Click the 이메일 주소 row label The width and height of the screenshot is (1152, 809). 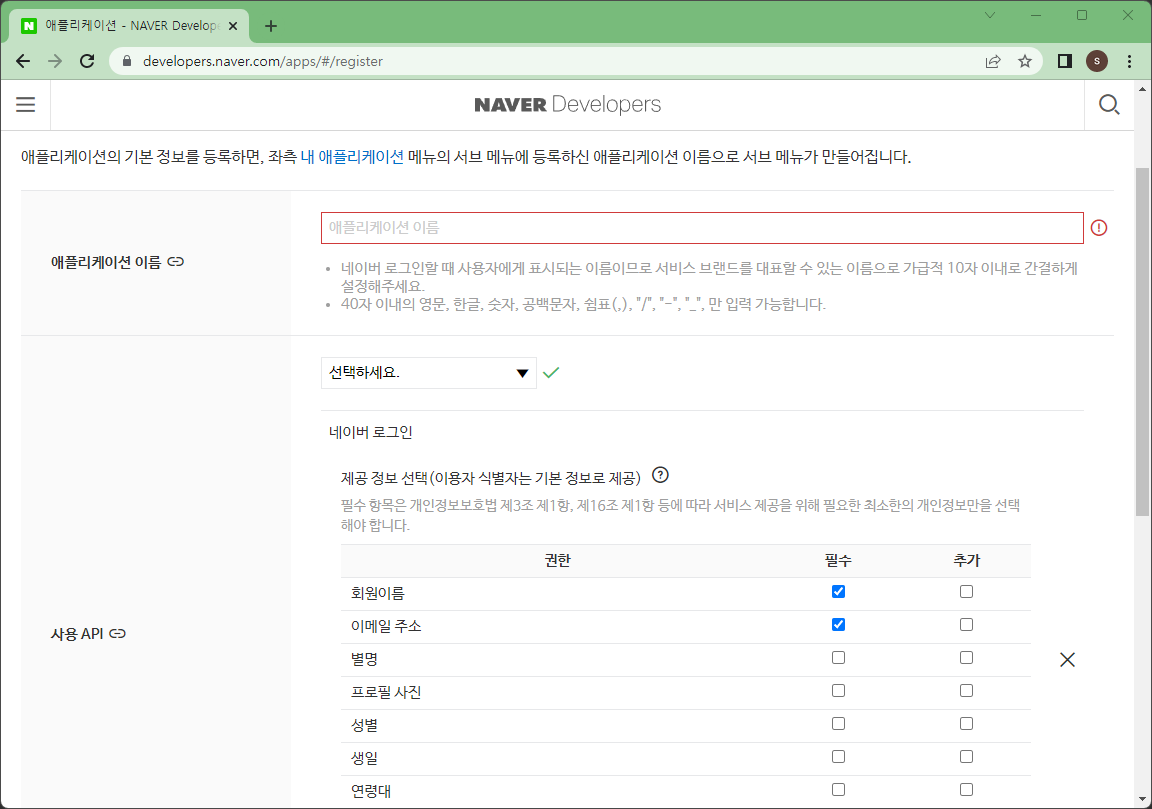pyautogui.click(x=386, y=626)
